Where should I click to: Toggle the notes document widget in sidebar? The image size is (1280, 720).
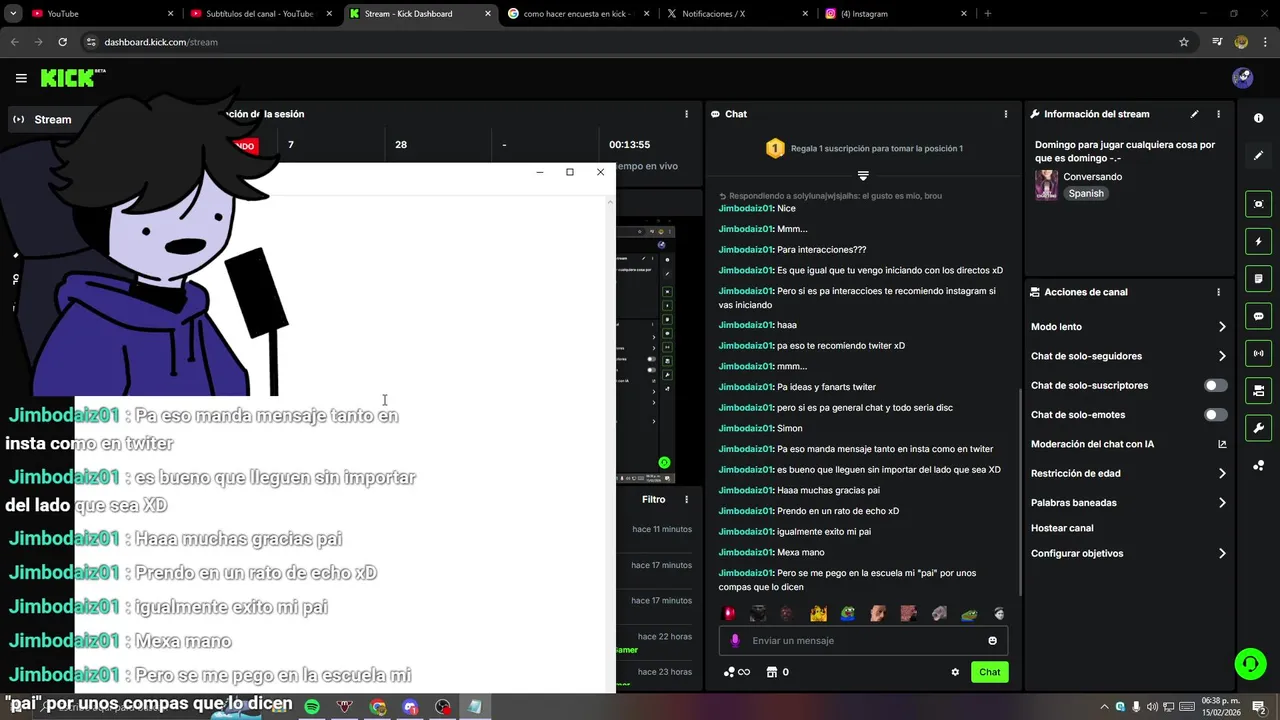click(x=1258, y=278)
